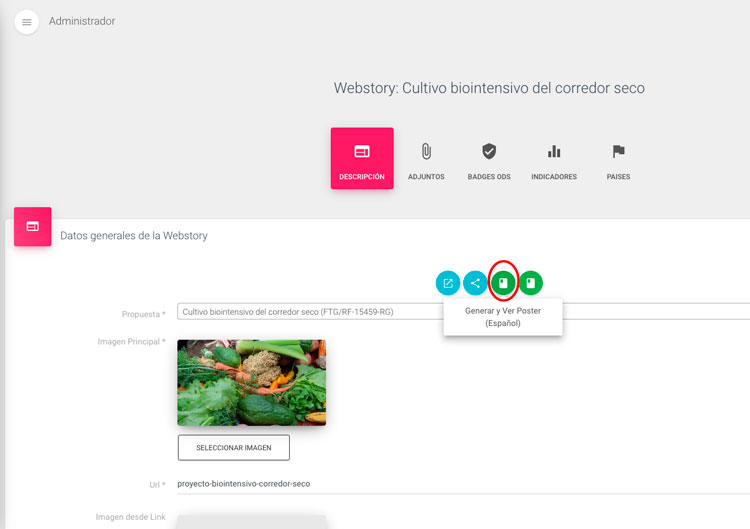Click Generar y Ver Poster Español button
The image size is (750, 529).
(x=503, y=283)
